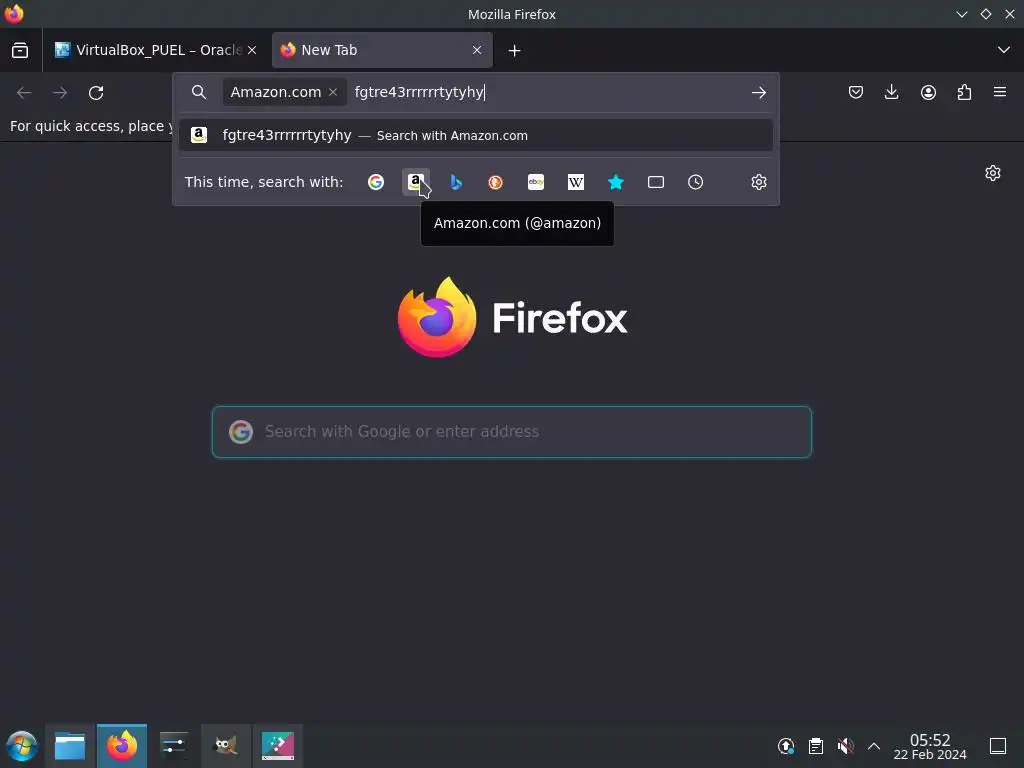Activate Firefox taskbar entry
This screenshot has height=768, width=1024.
(x=122, y=746)
